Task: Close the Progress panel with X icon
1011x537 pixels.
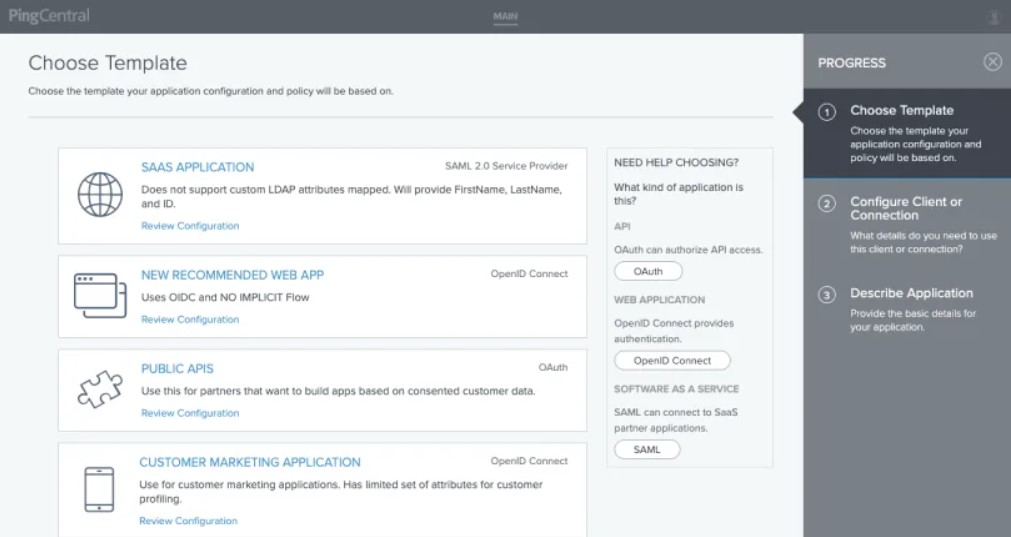Action: click(x=992, y=62)
